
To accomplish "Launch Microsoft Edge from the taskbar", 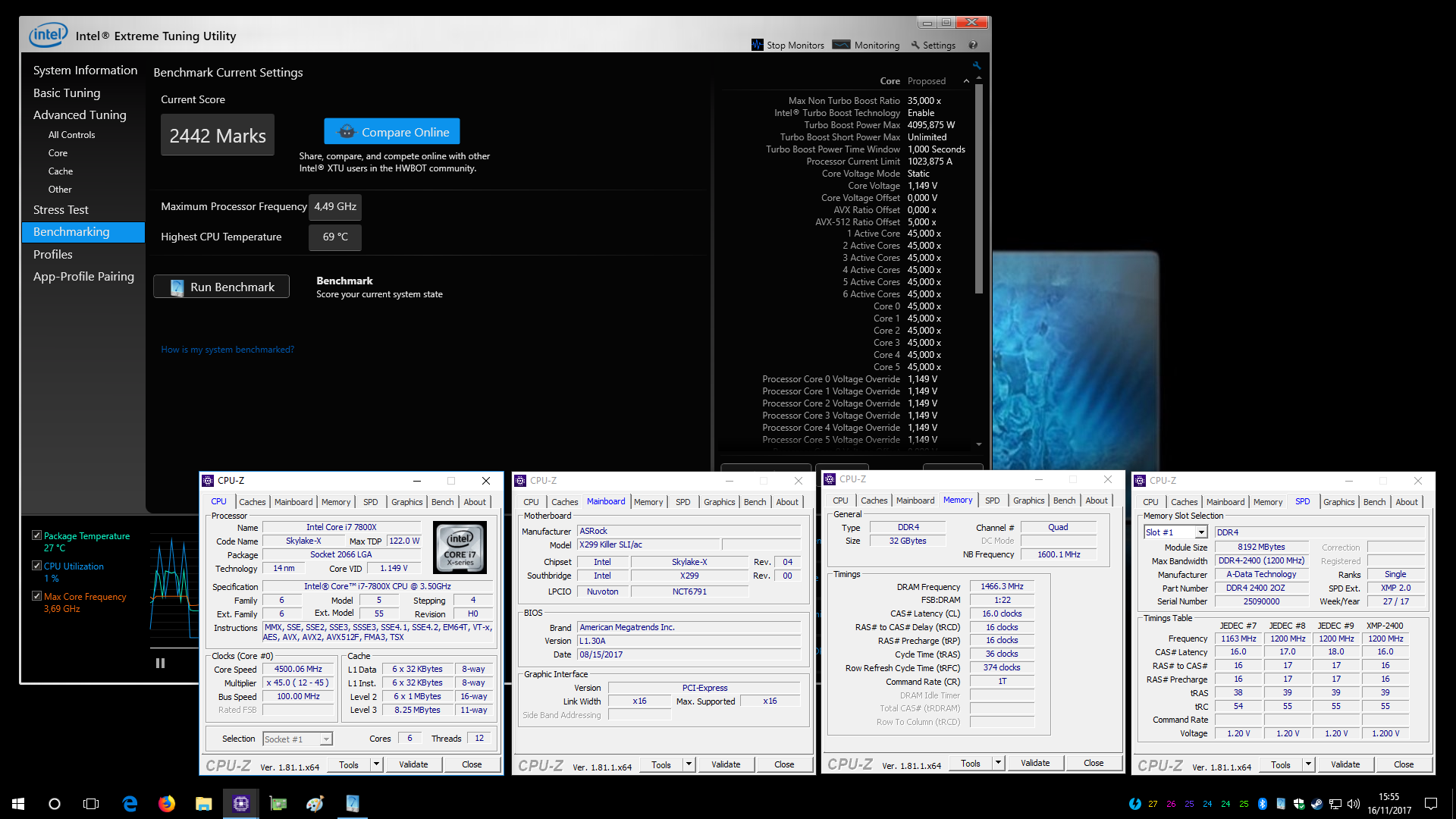I will click(130, 804).
